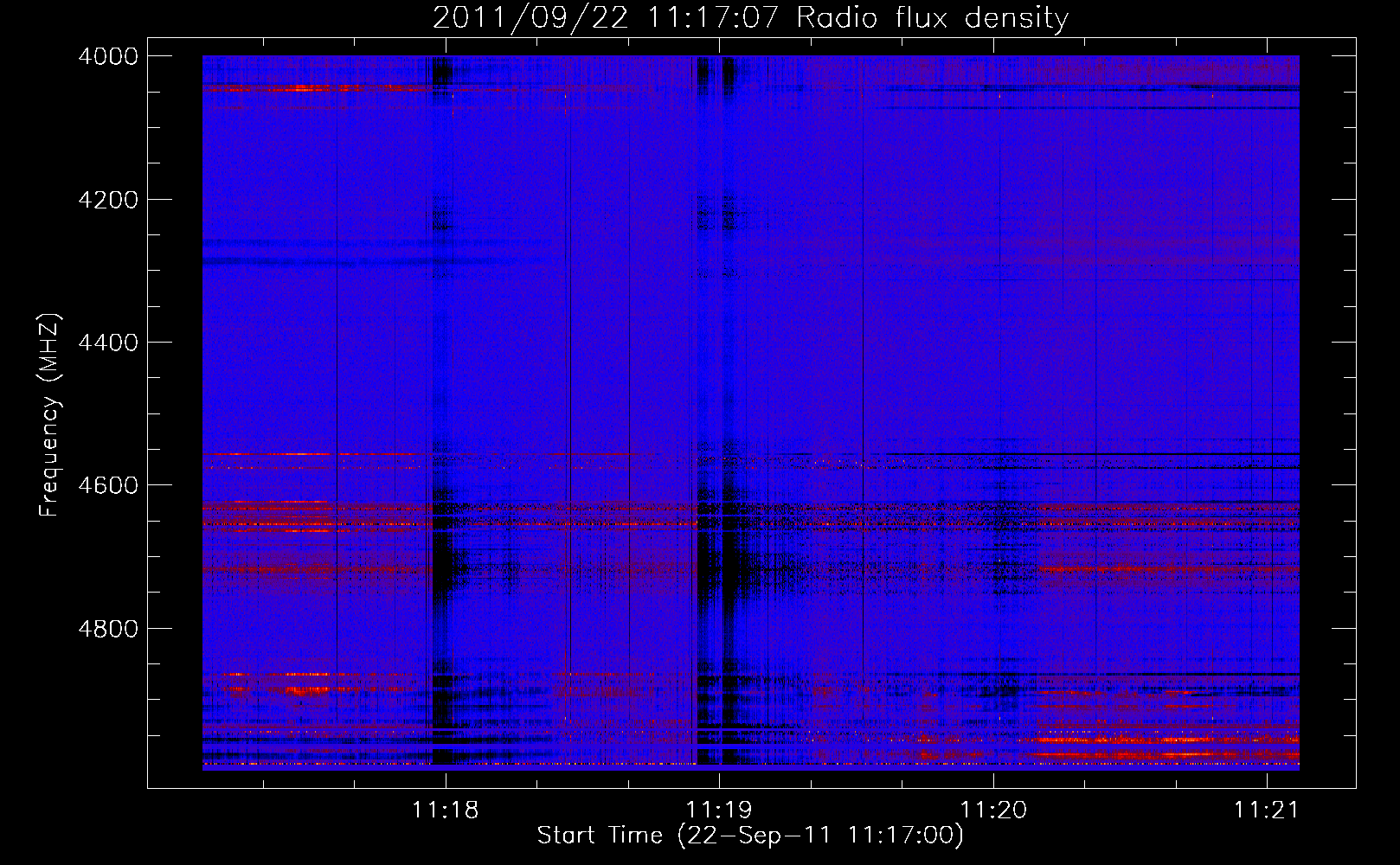The height and width of the screenshot is (865, 1400).
Task: Click the 4200 frequency tick label
Action: pyautogui.click(x=108, y=200)
